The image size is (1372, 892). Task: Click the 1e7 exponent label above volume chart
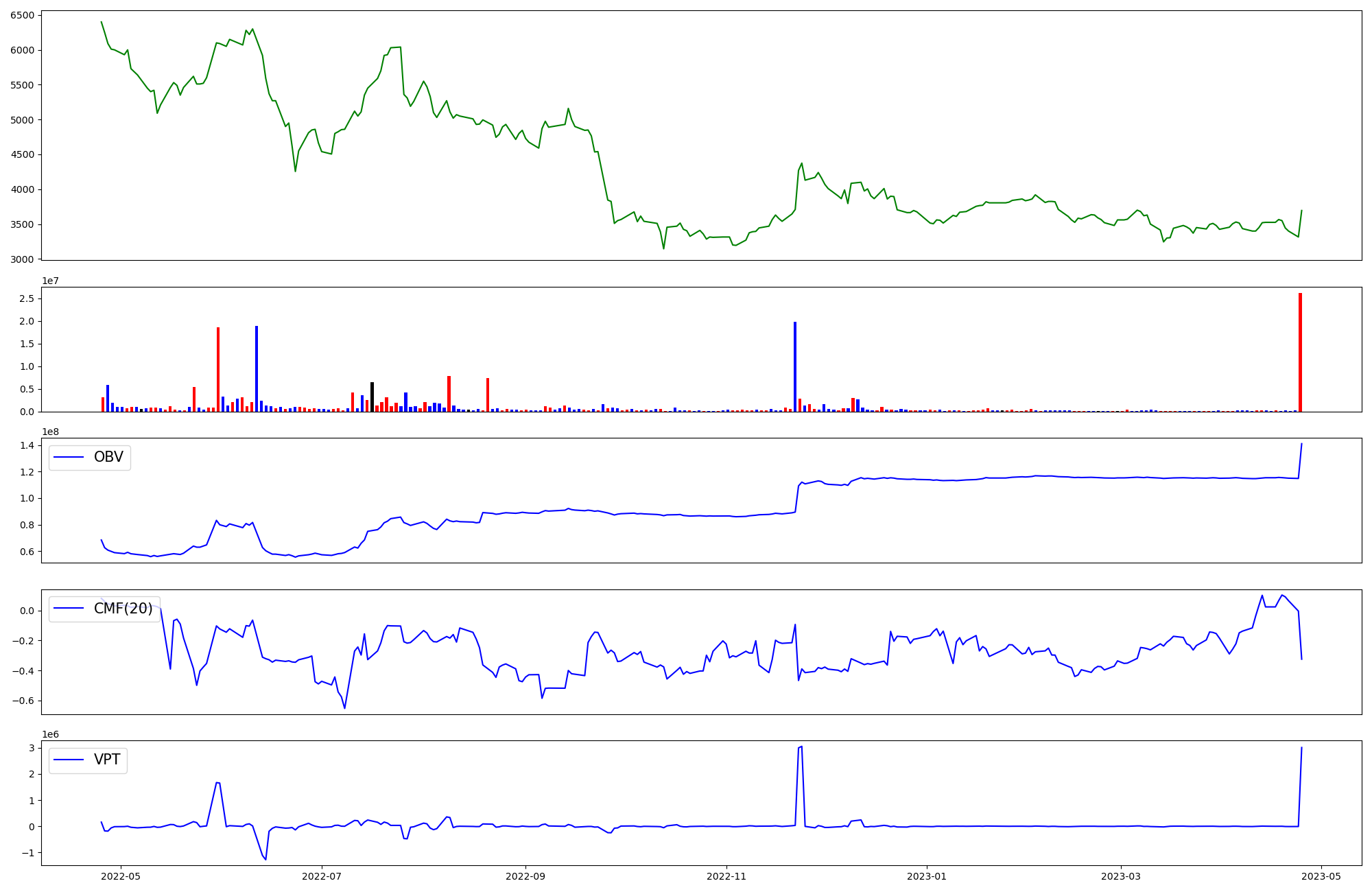tap(50, 281)
